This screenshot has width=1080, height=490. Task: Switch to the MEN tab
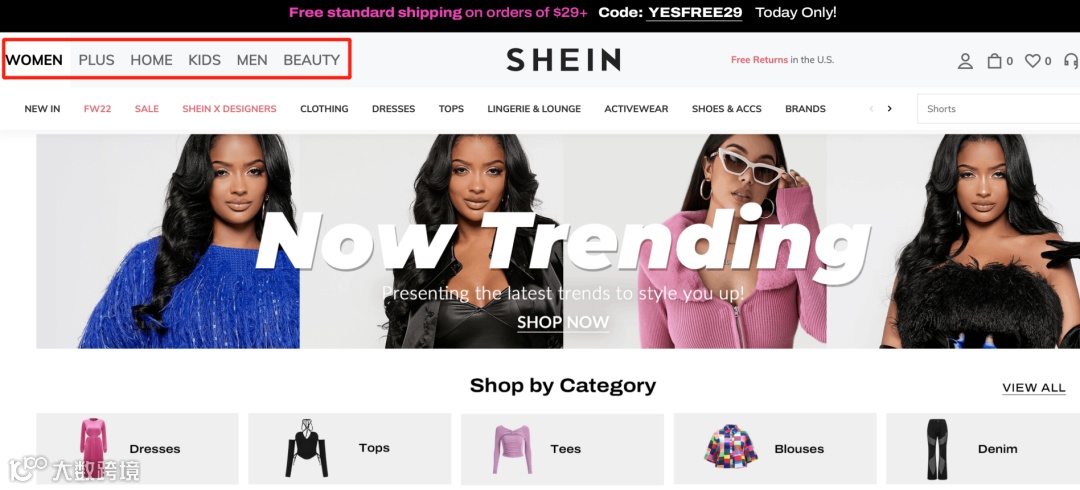point(252,60)
